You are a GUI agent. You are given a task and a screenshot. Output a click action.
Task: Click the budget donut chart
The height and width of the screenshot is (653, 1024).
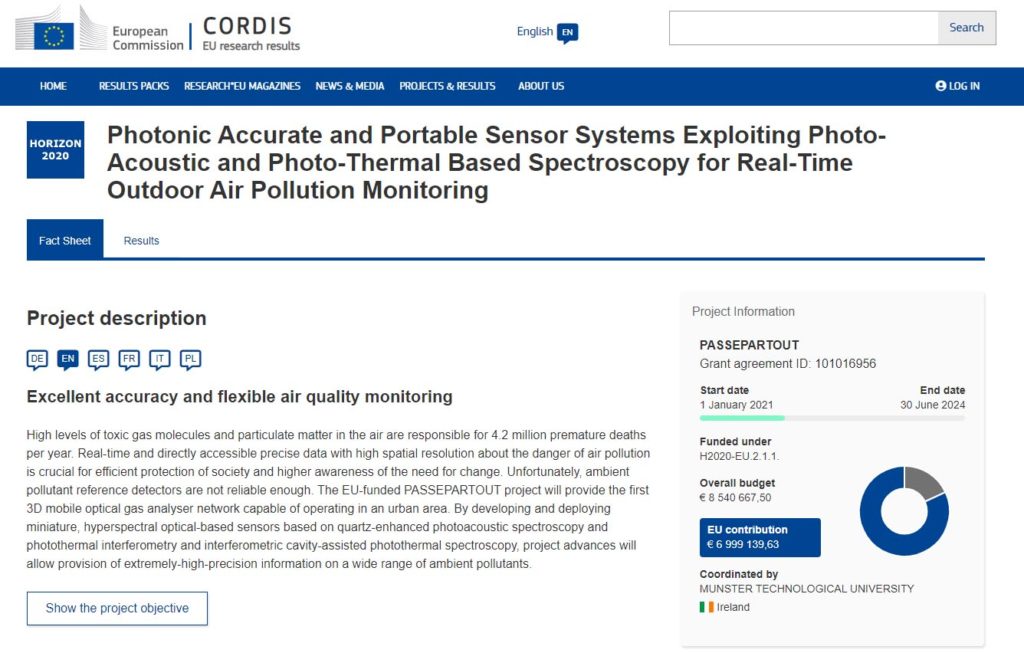pyautogui.click(x=904, y=511)
